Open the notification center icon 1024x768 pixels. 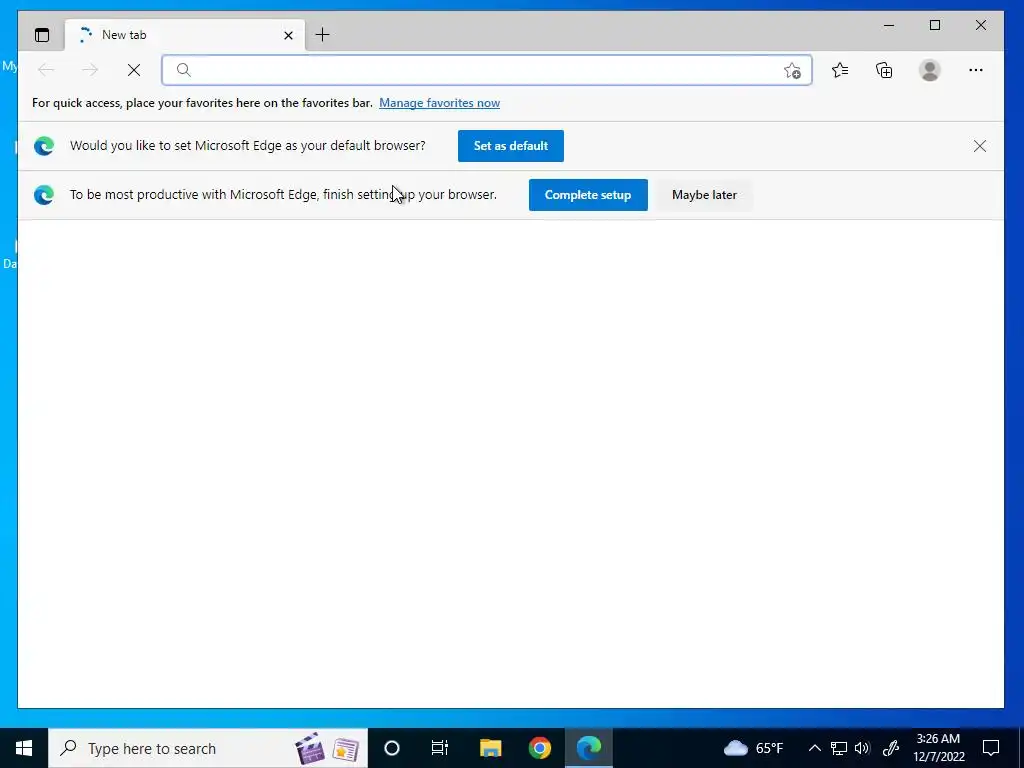991,748
